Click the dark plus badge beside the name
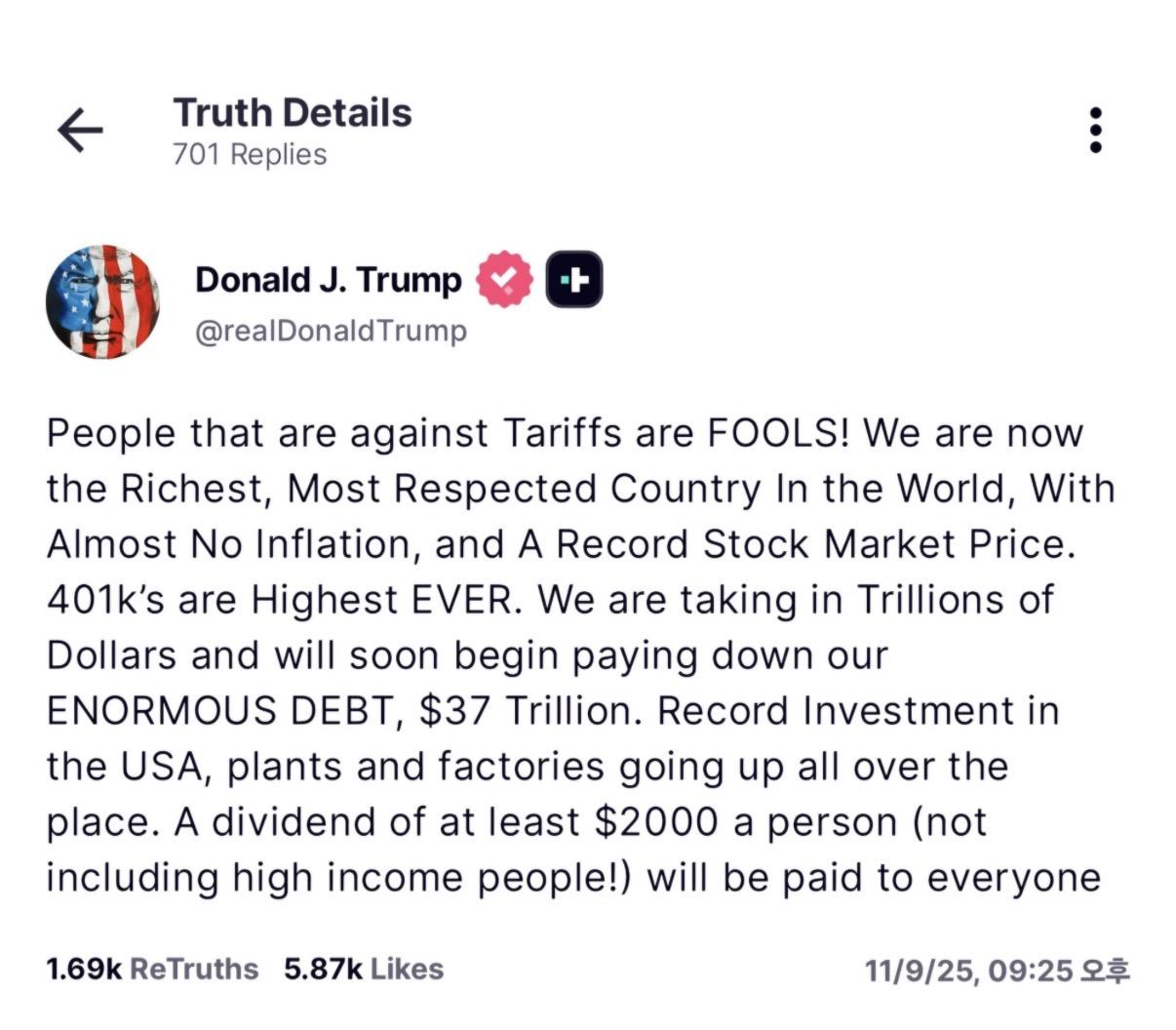 tap(573, 280)
